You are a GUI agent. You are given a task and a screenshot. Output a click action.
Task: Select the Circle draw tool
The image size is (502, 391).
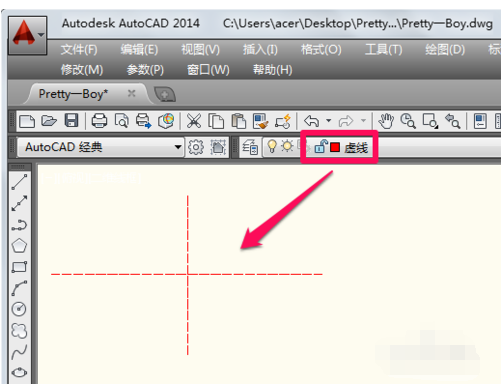(19, 309)
